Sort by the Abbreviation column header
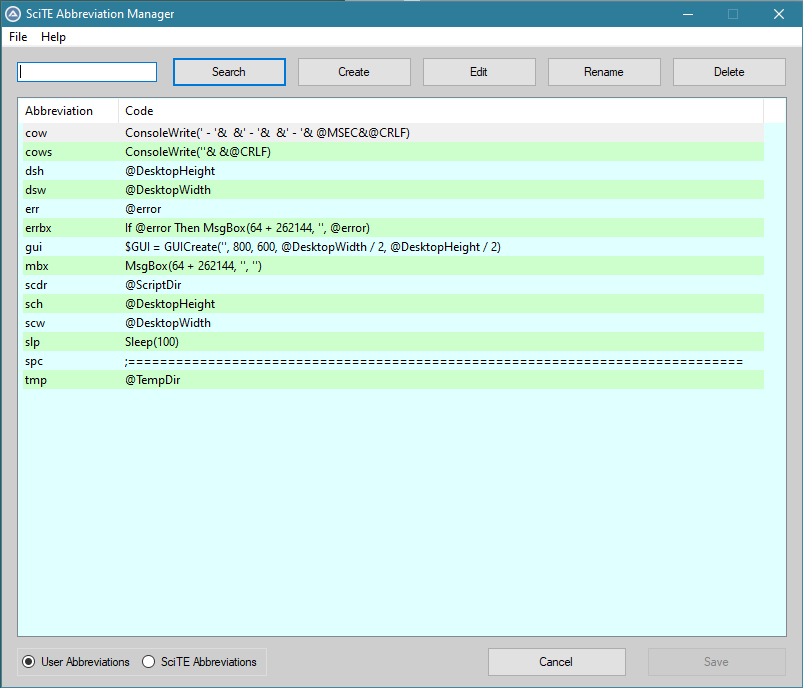 (x=69, y=111)
